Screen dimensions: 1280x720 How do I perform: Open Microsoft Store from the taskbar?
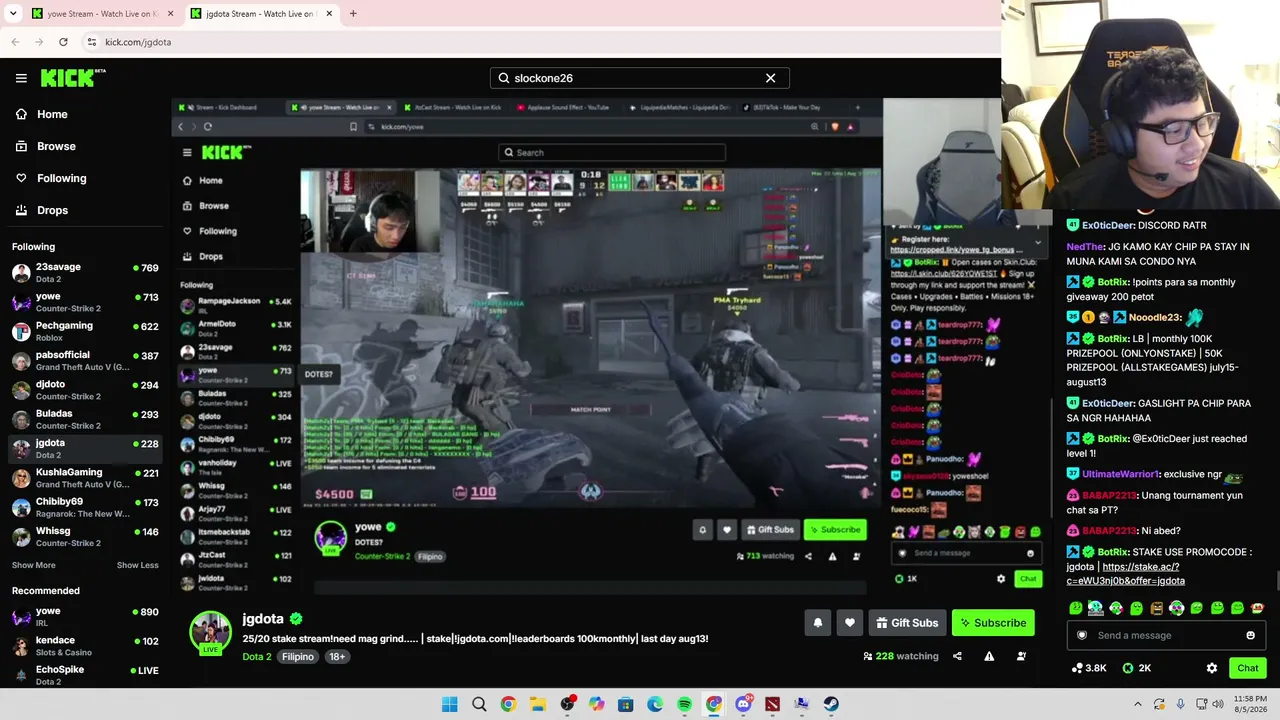(x=626, y=704)
